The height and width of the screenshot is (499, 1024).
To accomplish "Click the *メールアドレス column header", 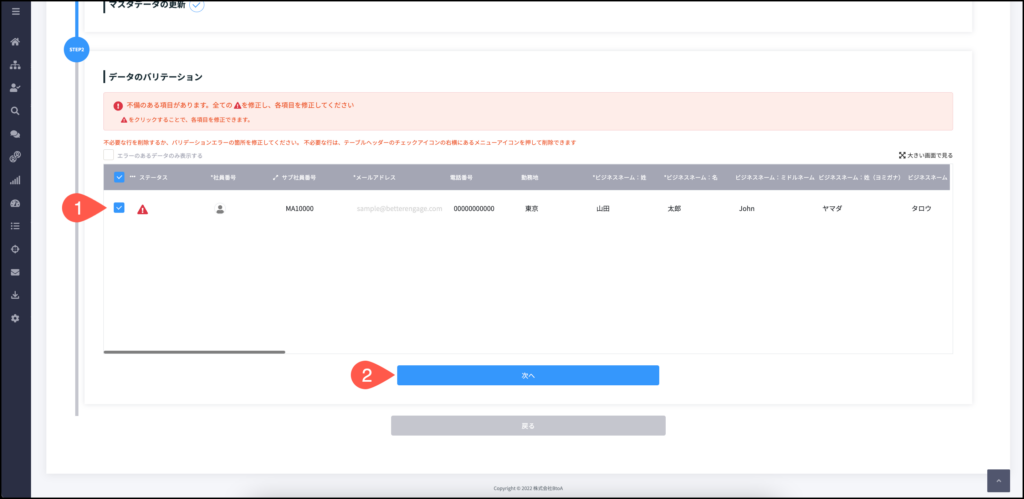I will pyautogui.click(x=374, y=178).
